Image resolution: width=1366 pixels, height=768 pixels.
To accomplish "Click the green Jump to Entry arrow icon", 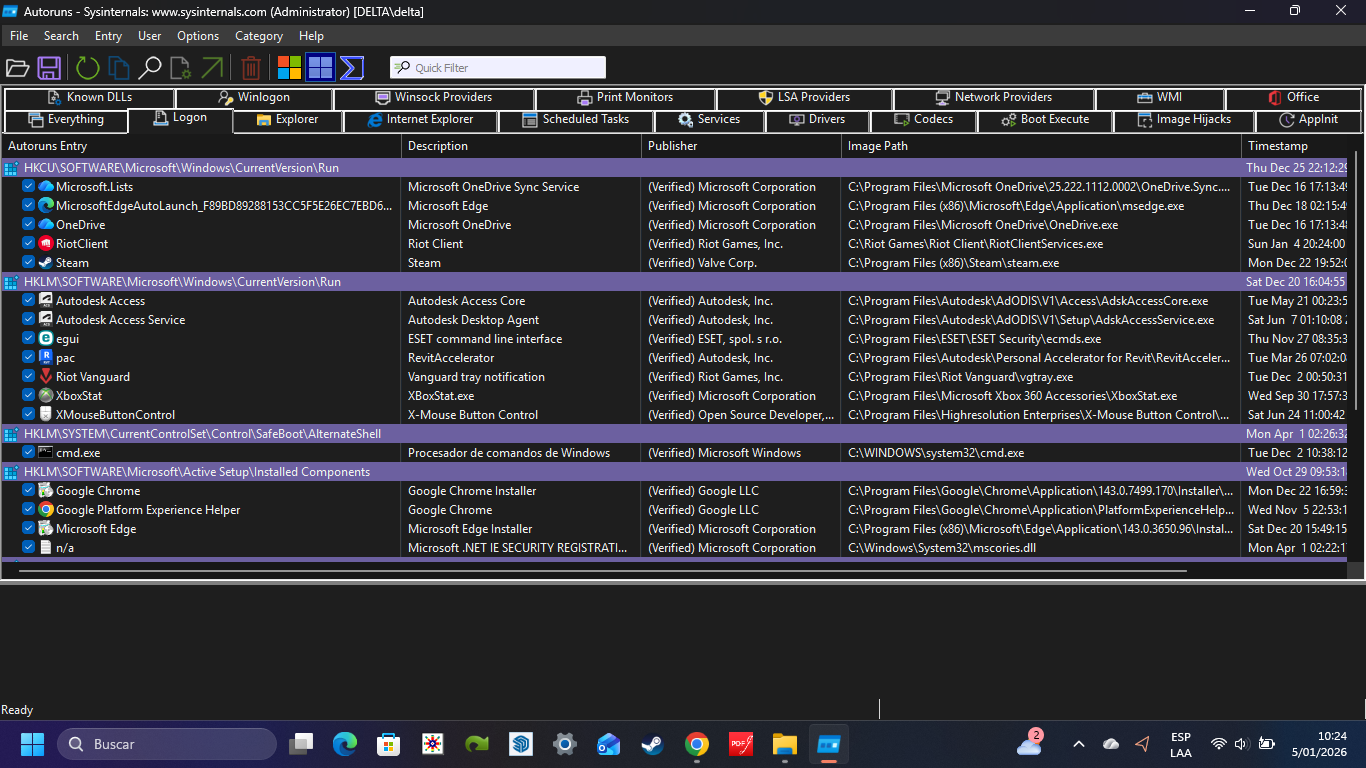I will click(x=212, y=68).
